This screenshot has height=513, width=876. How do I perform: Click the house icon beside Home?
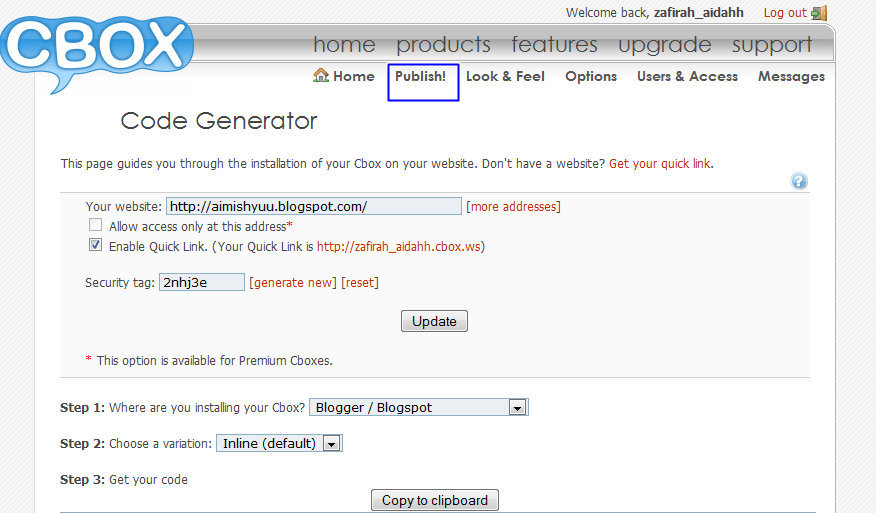321,75
